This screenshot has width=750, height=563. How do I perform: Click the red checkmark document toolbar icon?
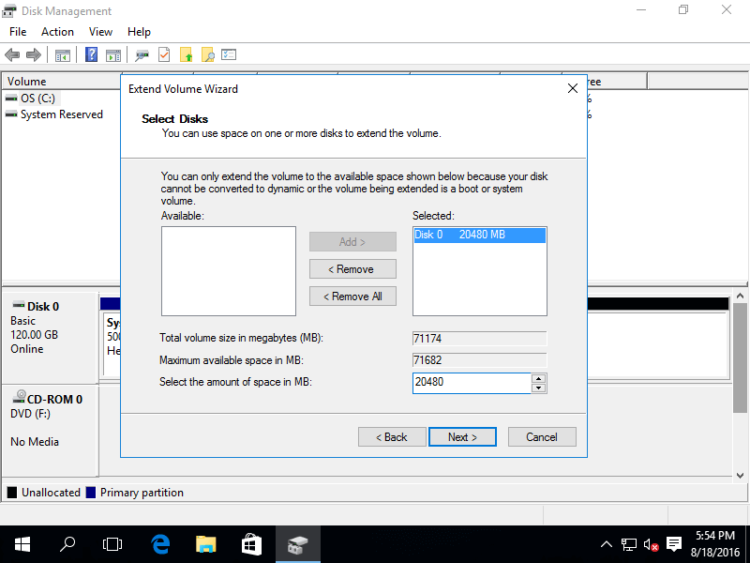[164, 55]
